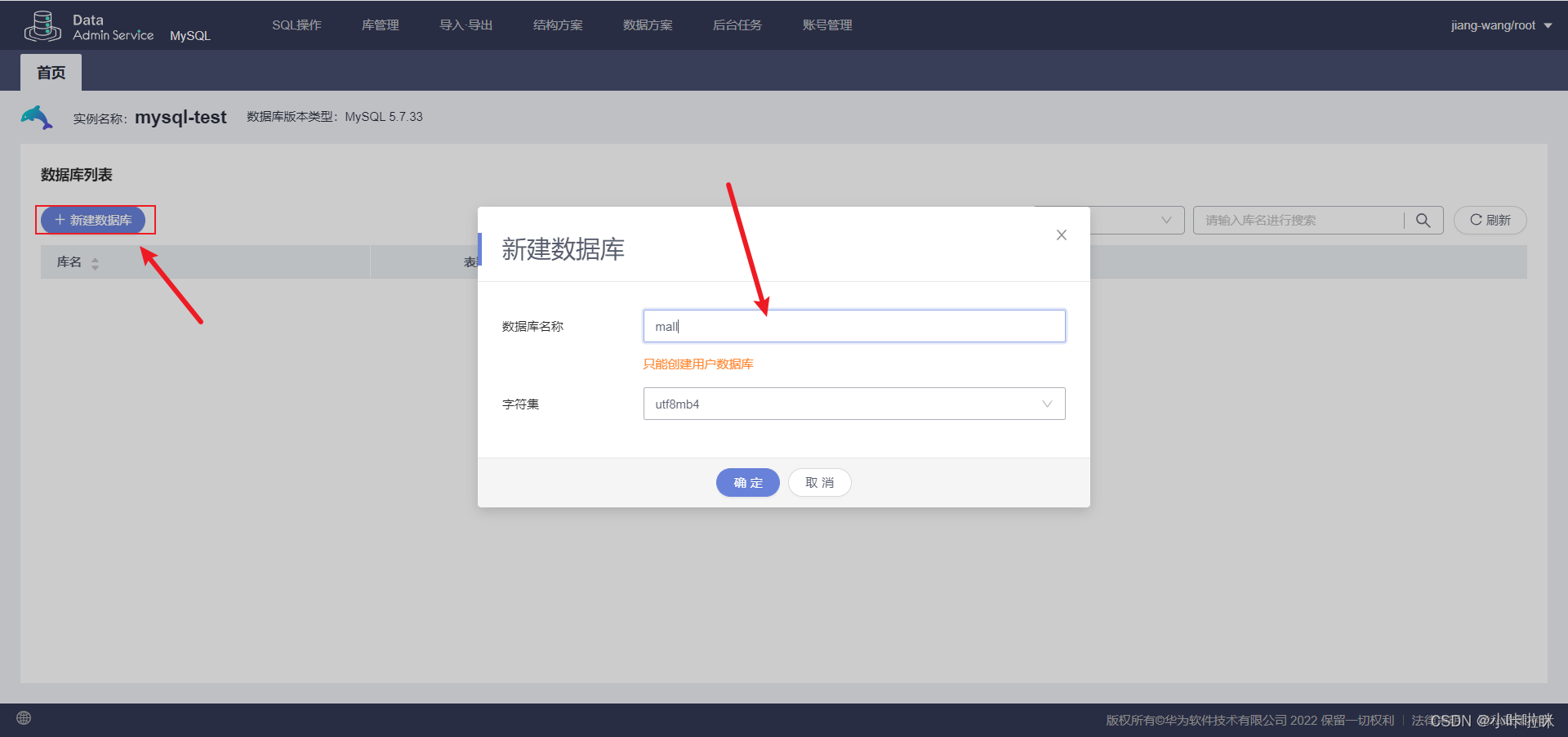Focus the 数据库名称 input containing mall
Viewport: 1568px width, 737px height.
854,326
